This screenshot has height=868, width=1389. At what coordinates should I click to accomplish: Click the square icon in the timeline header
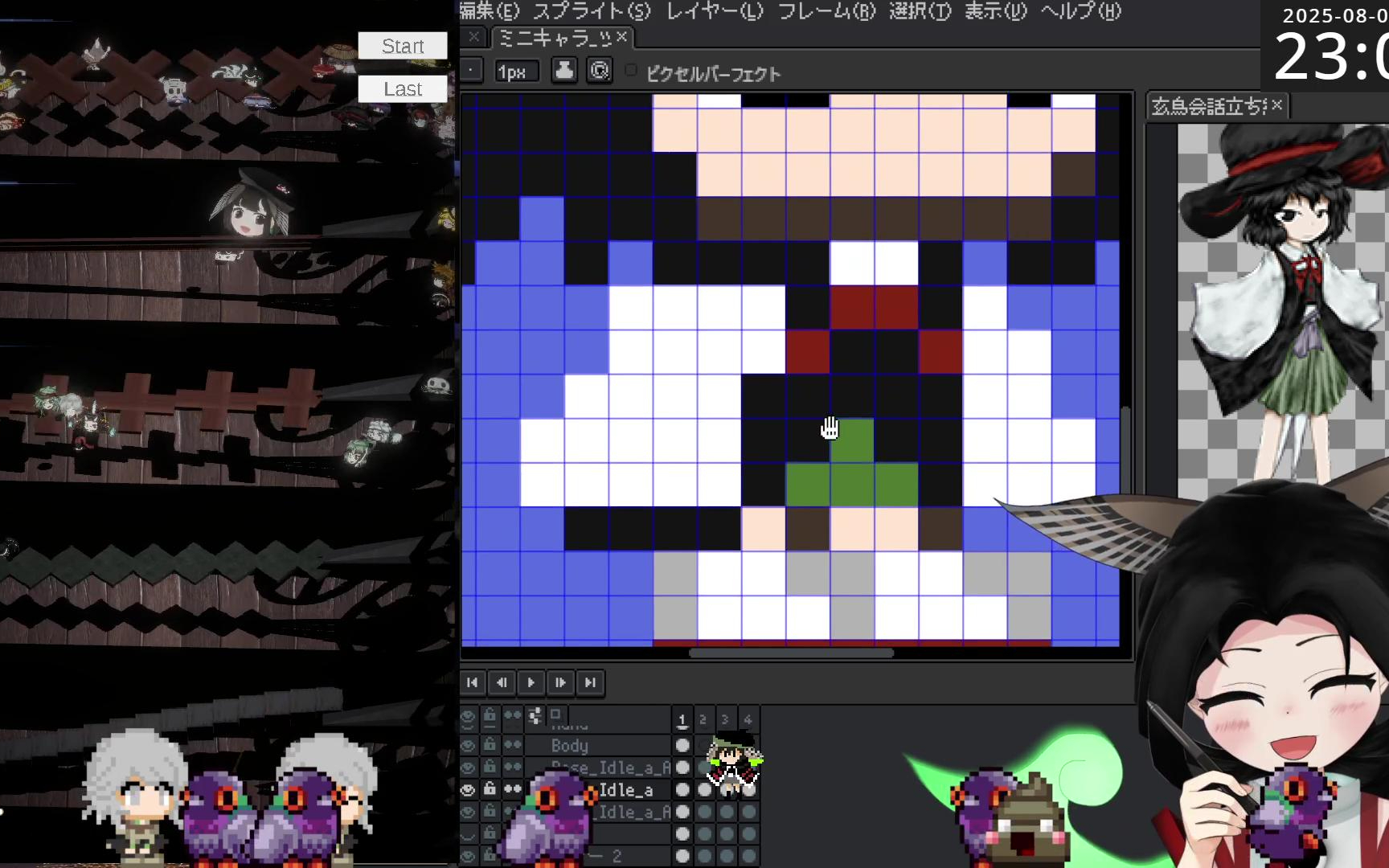(555, 713)
